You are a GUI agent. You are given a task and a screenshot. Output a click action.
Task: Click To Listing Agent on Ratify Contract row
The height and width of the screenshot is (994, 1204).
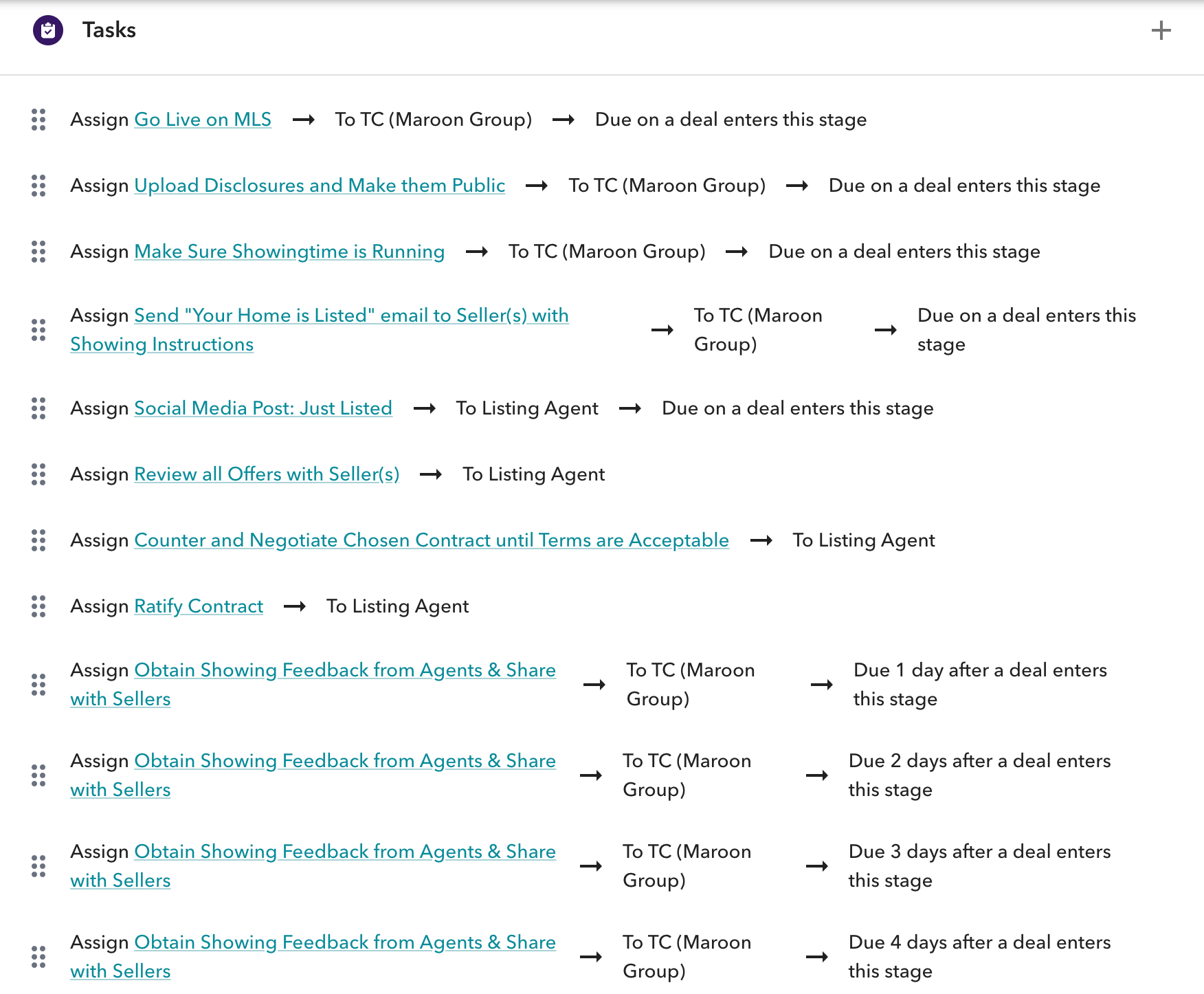(398, 606)
